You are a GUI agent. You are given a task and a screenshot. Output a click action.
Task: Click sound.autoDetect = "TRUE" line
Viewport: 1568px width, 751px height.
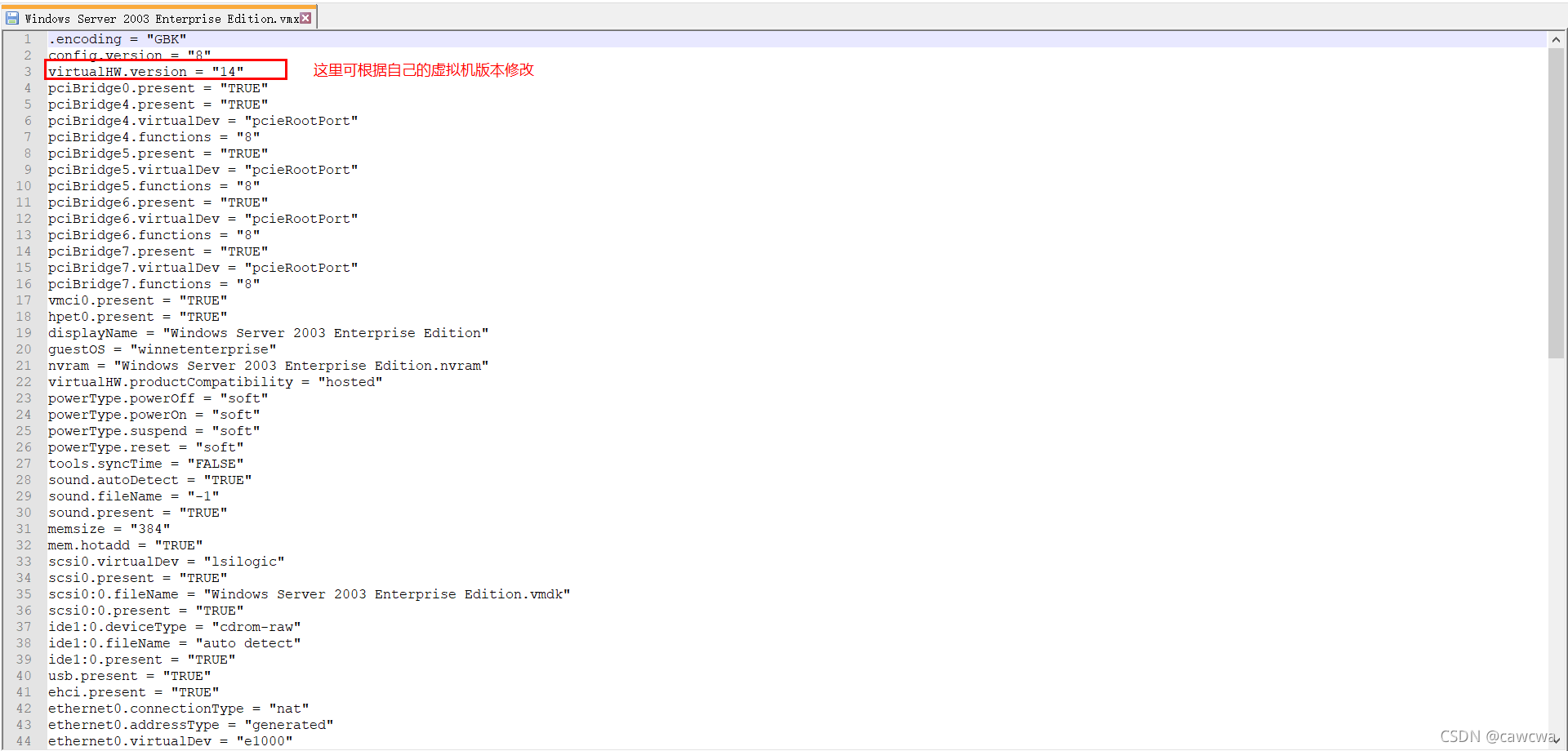(149, 480)
